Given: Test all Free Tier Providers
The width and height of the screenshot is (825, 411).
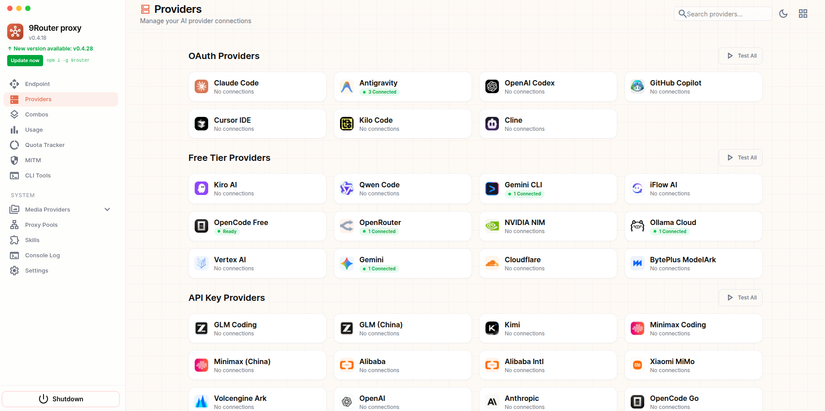Looking at the screenshot, I should pos(741,157).
